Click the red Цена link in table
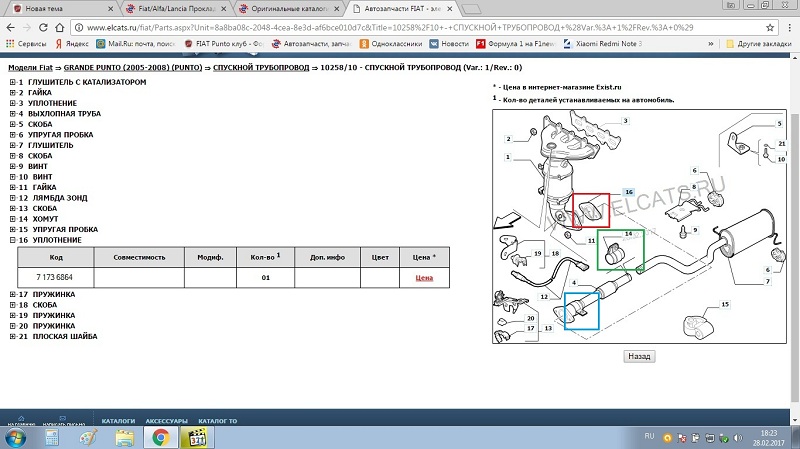The width and height of the screenshot is (800, 449). (423, 279)
